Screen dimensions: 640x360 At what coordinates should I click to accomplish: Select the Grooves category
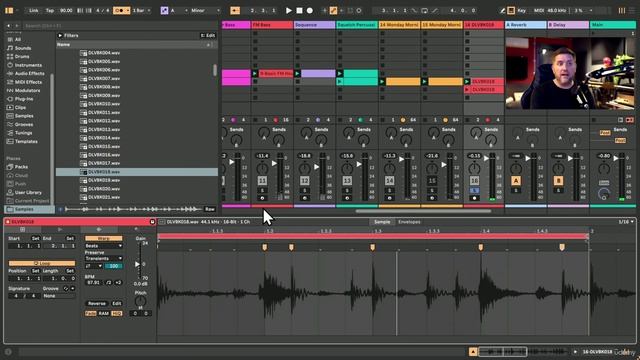pos(24,124)
